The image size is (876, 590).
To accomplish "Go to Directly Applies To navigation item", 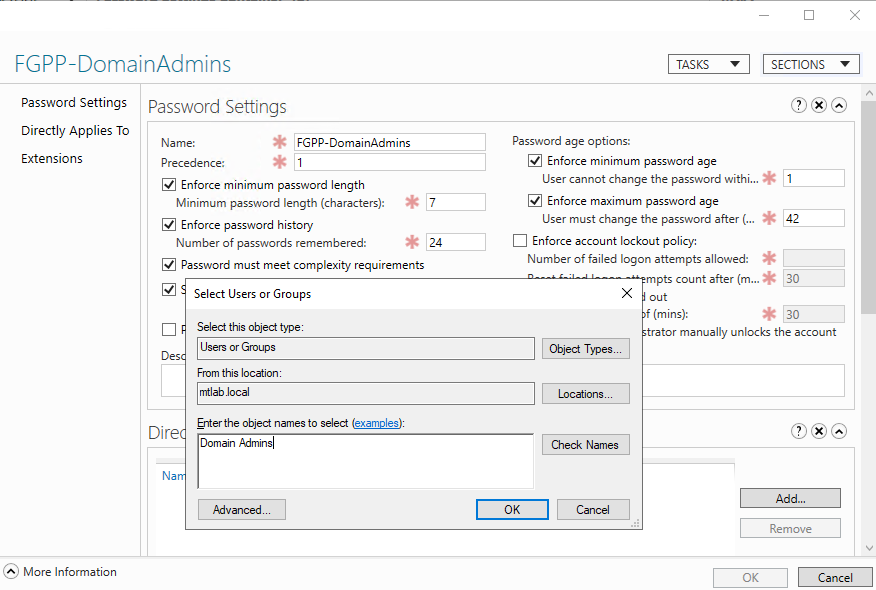I will click(x=75, y=131).
